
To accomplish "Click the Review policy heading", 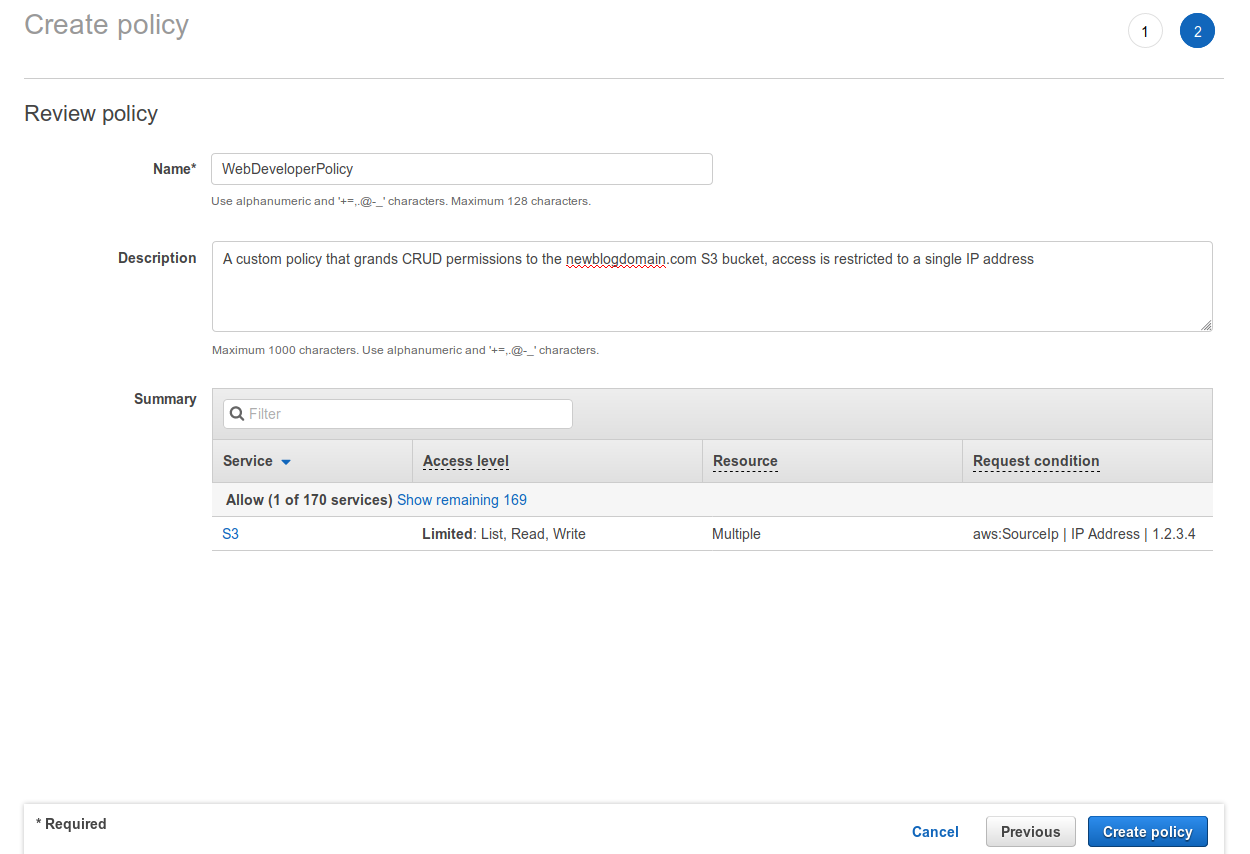I will point(91,114).
